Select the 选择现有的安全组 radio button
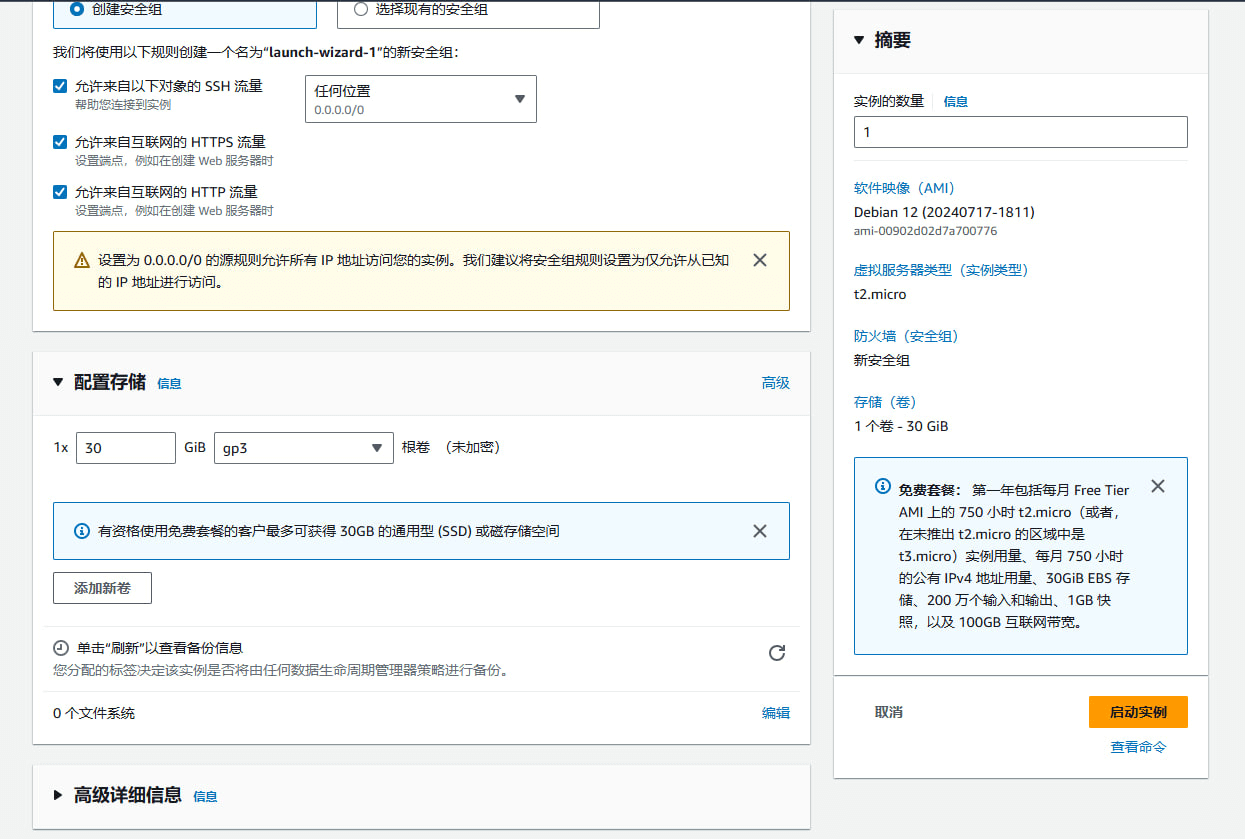This screenshot has width=1245, height=839. (360, 9)
